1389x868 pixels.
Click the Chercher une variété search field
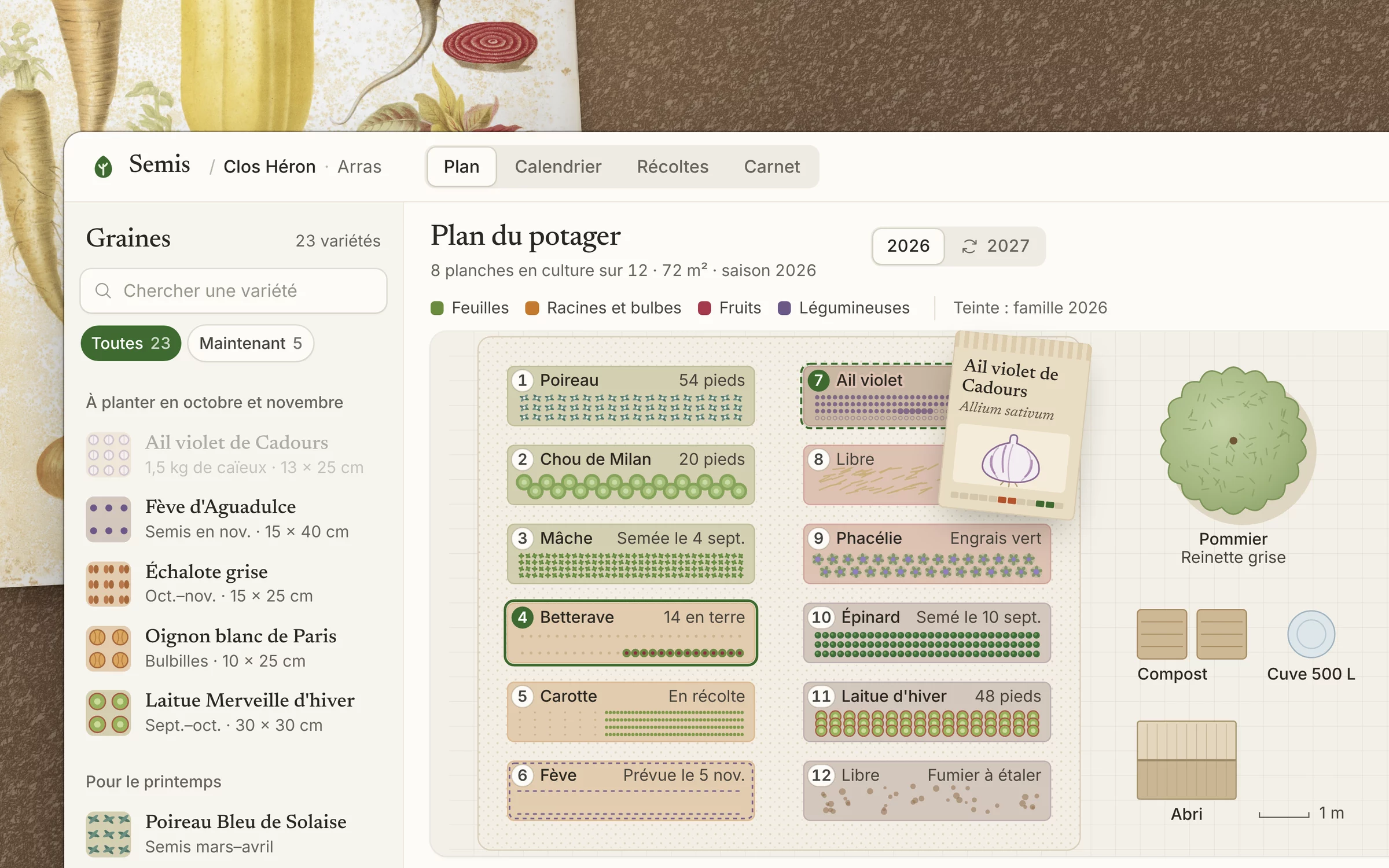(x=233, y=290)
